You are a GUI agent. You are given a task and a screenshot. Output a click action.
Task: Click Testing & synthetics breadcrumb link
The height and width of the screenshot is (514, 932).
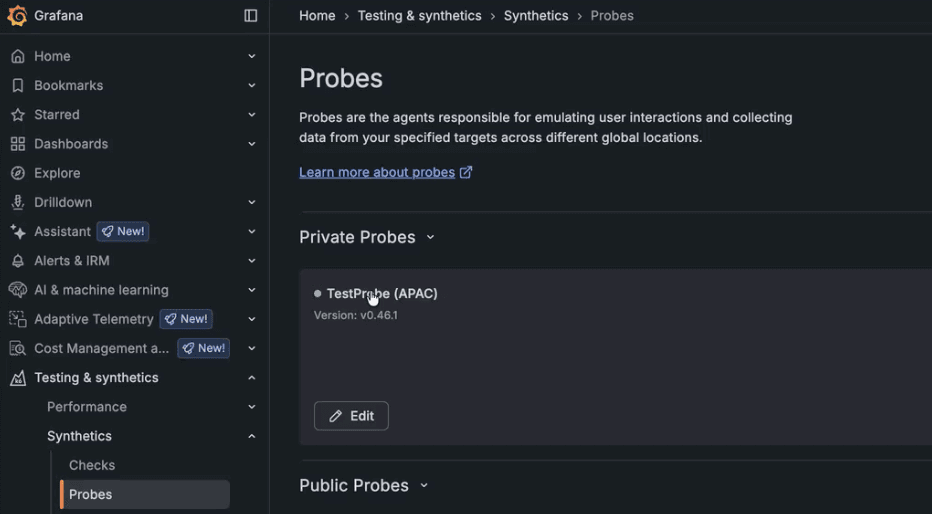pos(419,16)
